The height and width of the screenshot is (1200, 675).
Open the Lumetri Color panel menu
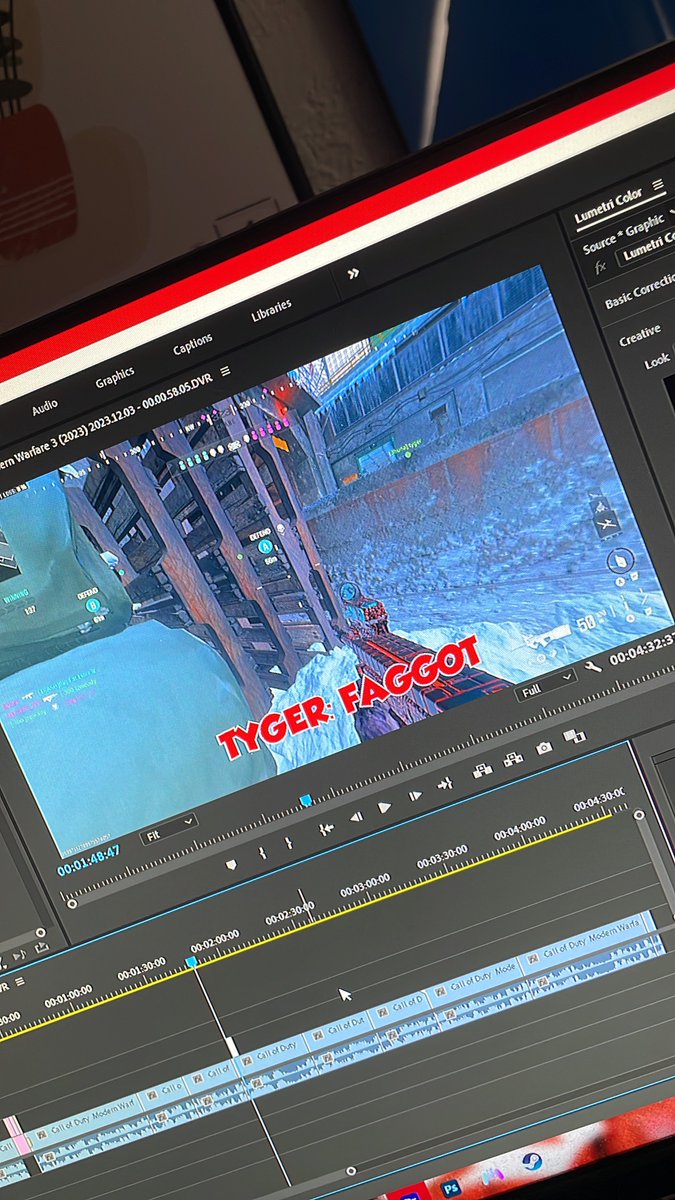[x=658, y=185]
